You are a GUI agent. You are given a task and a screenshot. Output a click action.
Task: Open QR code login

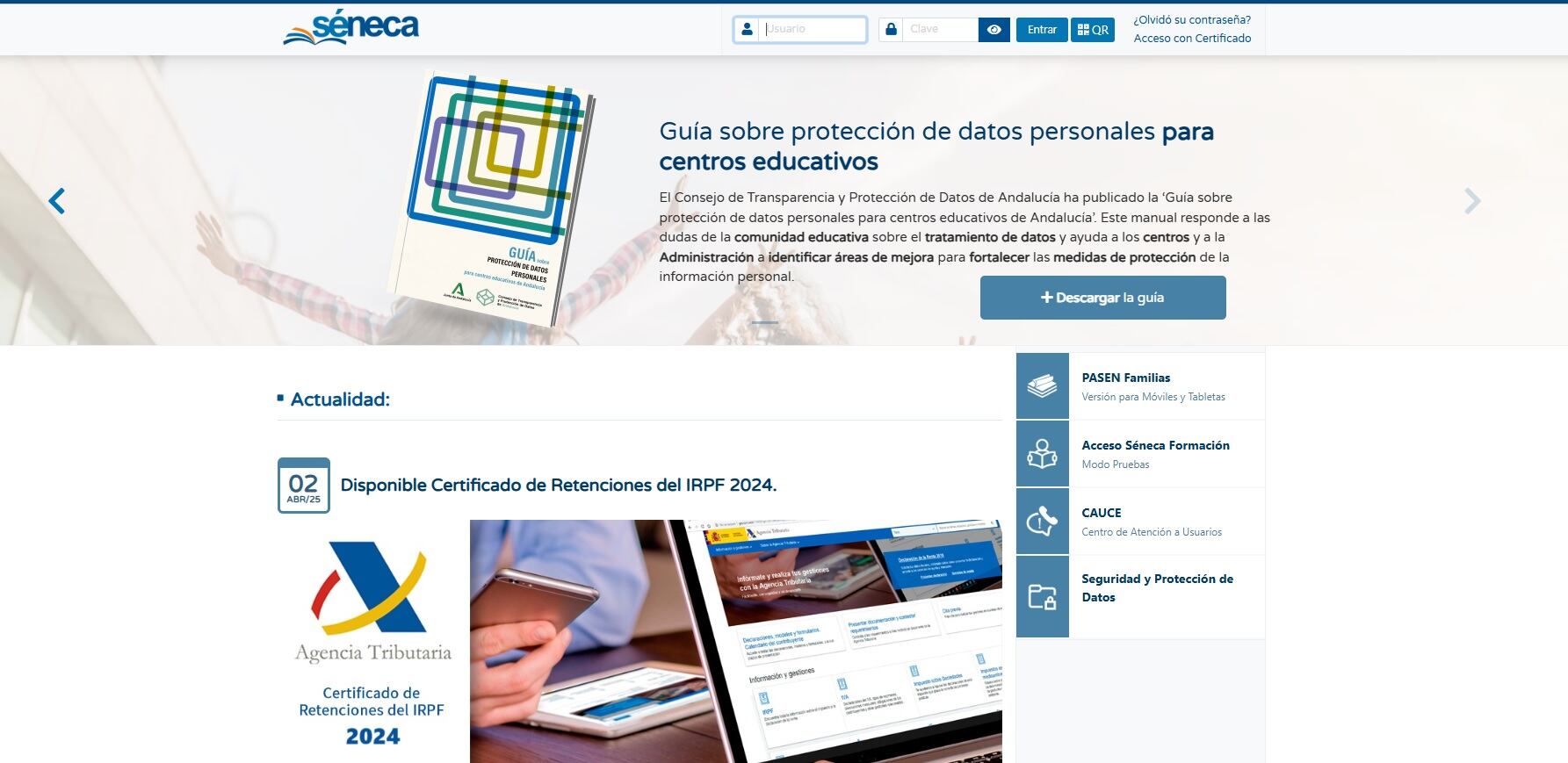pyautogui.click(x=1092, y=30)
